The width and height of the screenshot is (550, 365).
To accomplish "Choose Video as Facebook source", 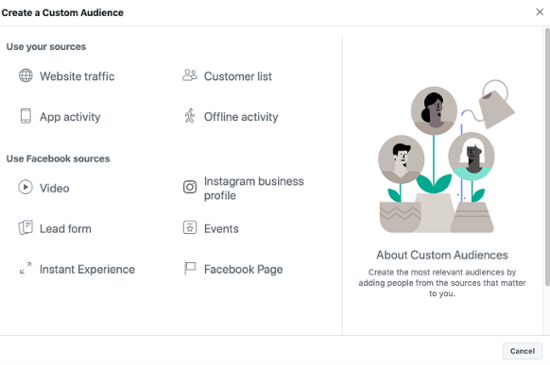I will pos(54,188).
